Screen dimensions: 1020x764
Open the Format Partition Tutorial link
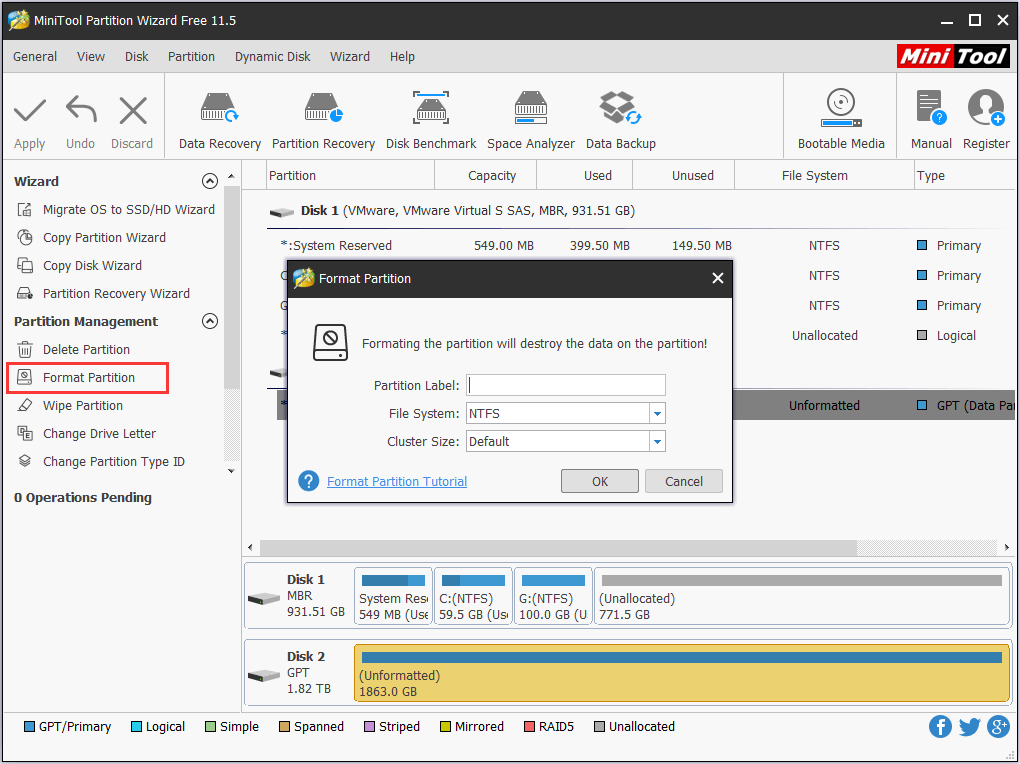[397, 481]
